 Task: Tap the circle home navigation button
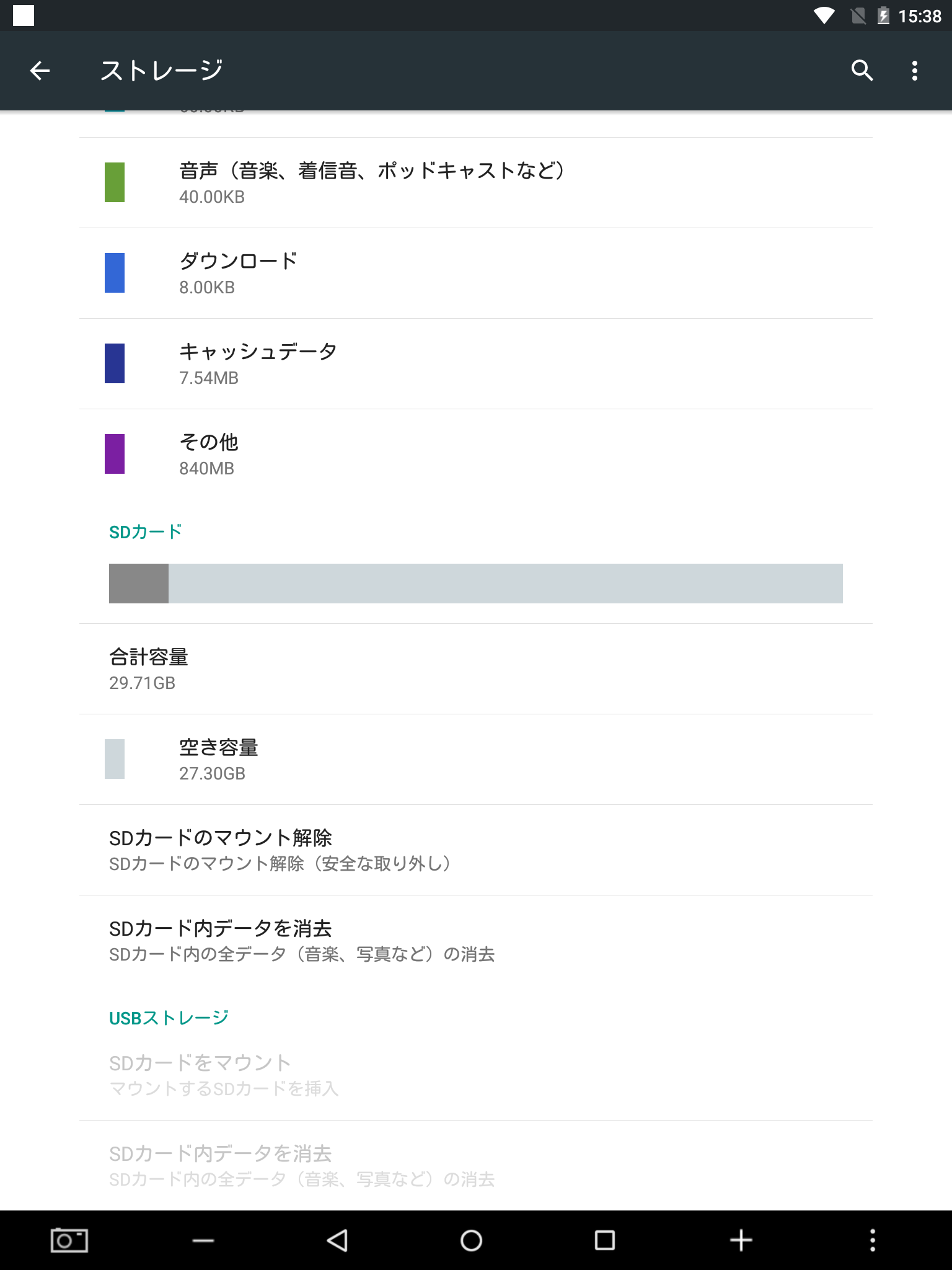click(471, 1240)
